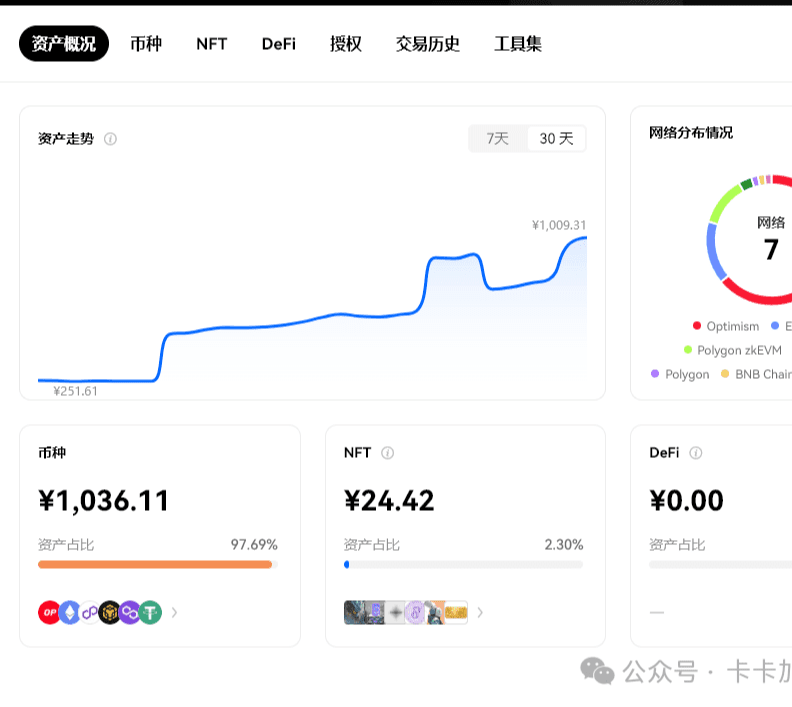Click the info icon beside 资产走势
Screen dimensions: 792x707
110,139
